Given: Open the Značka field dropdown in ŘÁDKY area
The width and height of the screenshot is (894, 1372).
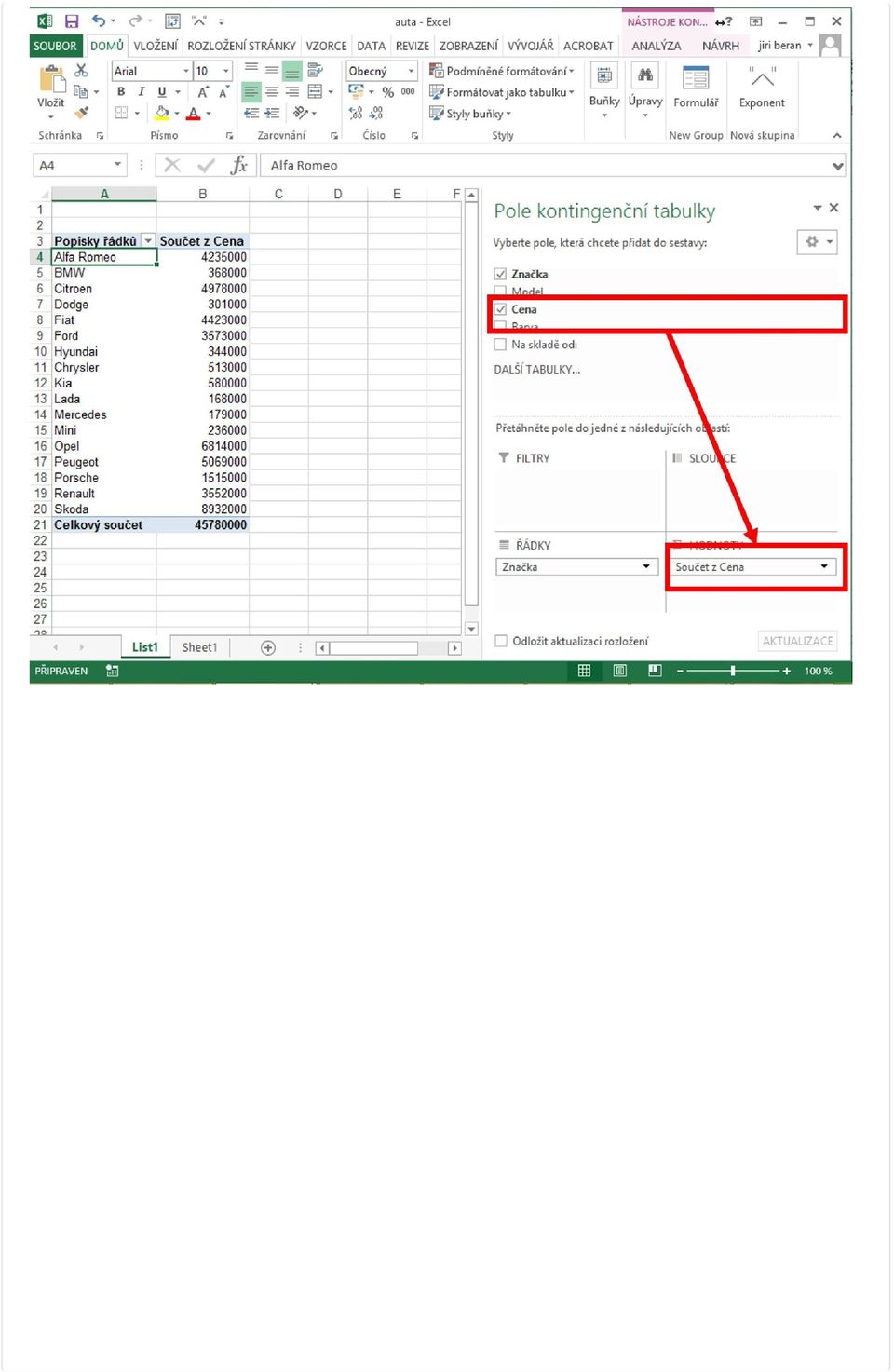Looking at the screenshot, I should [x=646, y=567].
